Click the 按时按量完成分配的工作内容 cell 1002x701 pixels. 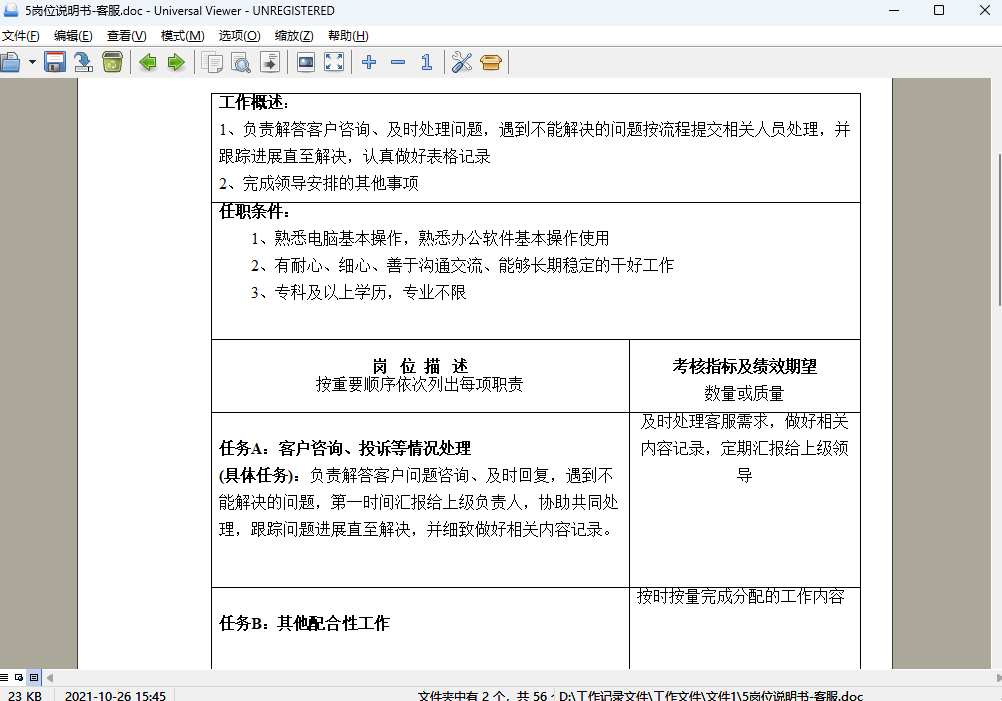741,596
